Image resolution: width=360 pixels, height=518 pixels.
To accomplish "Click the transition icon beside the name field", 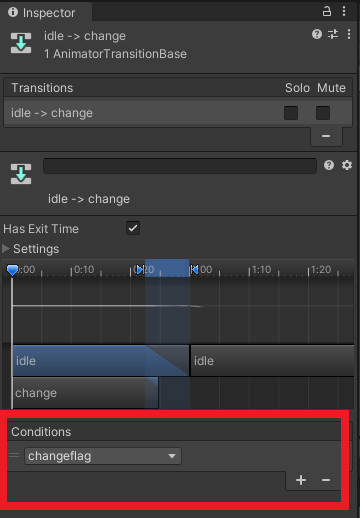I will [x=21, y=174].
